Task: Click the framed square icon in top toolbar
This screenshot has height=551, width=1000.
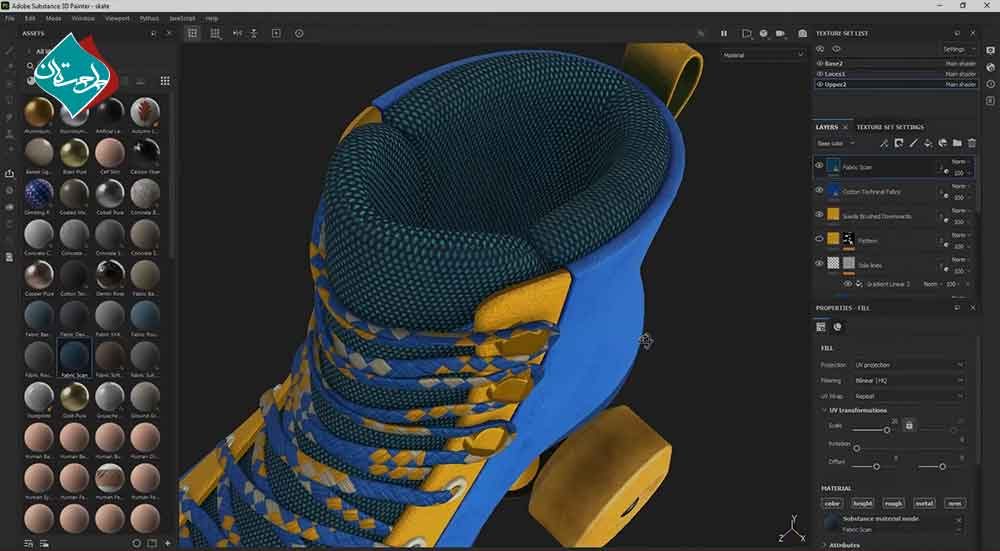Action: tap(276, 33)
